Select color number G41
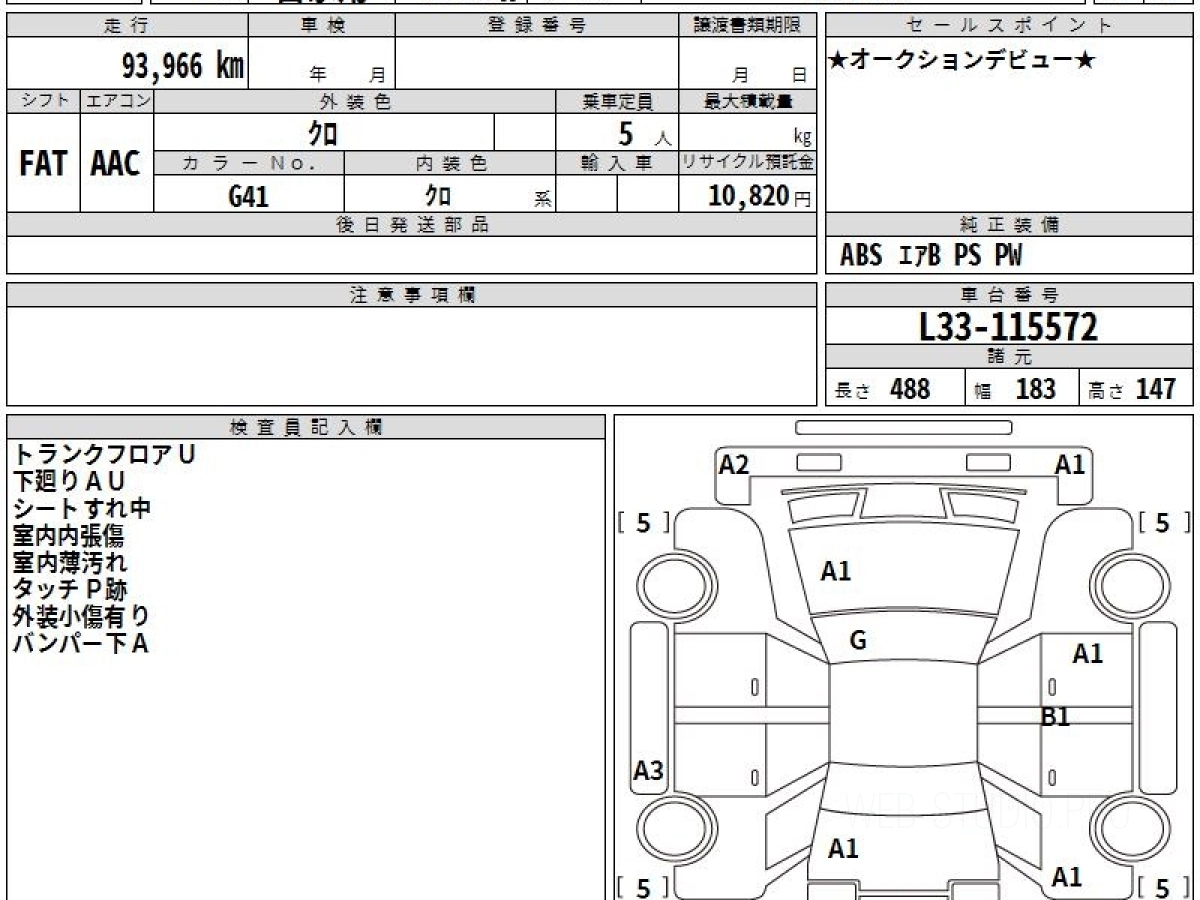 248,196
